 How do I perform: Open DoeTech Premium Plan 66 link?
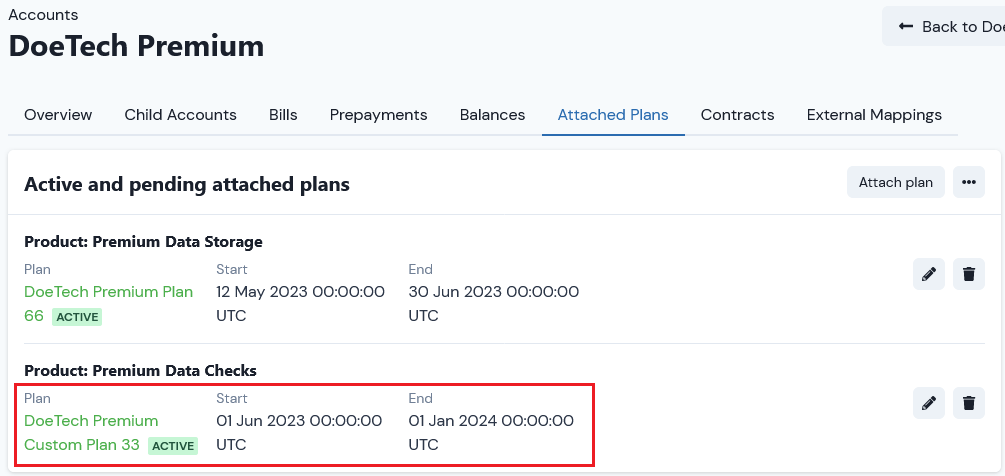coord(108,304)
